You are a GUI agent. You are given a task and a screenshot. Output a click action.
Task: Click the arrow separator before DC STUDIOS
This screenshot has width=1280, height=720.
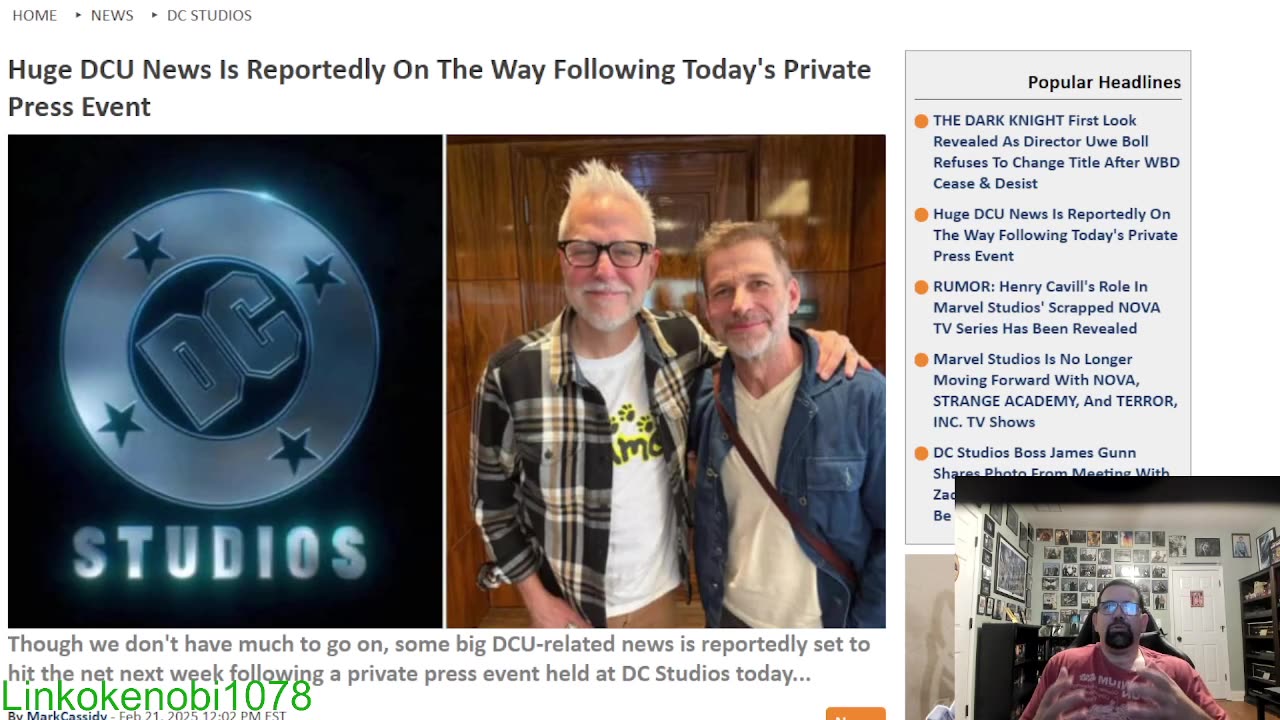[154, 15]
